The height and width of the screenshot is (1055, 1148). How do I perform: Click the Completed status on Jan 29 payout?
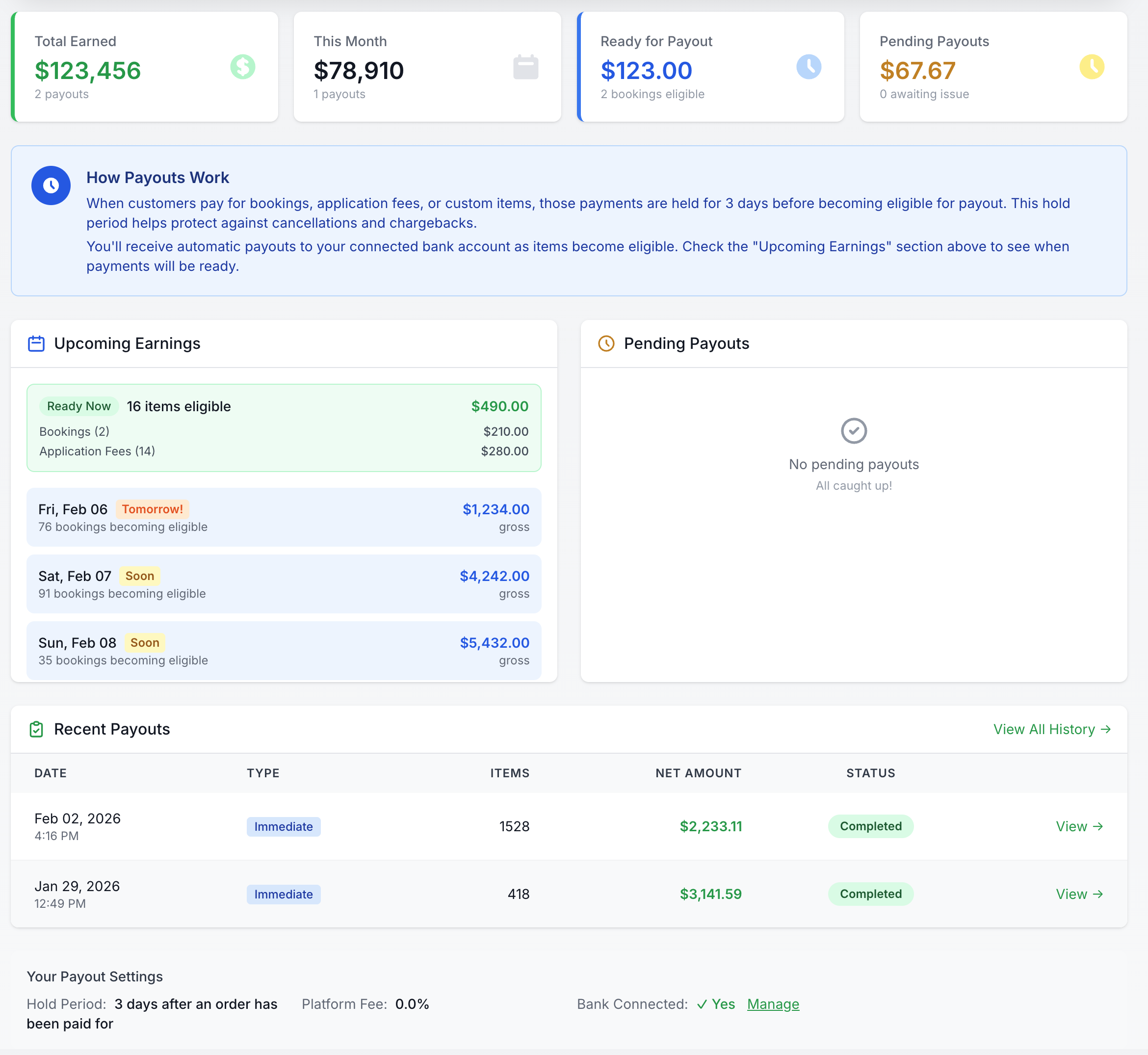[869, 894]
